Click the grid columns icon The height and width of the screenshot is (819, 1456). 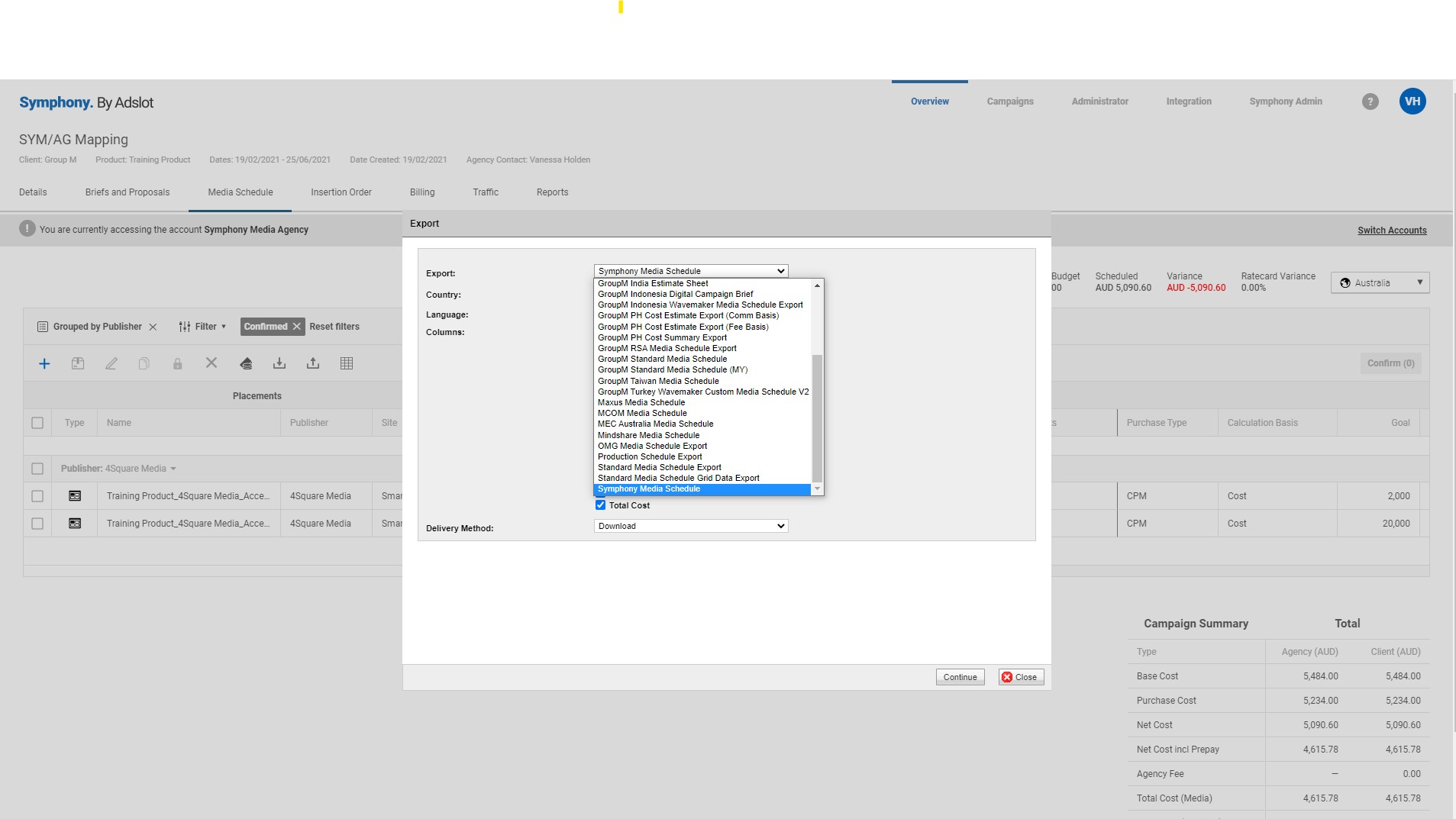[x=347, y=363]
